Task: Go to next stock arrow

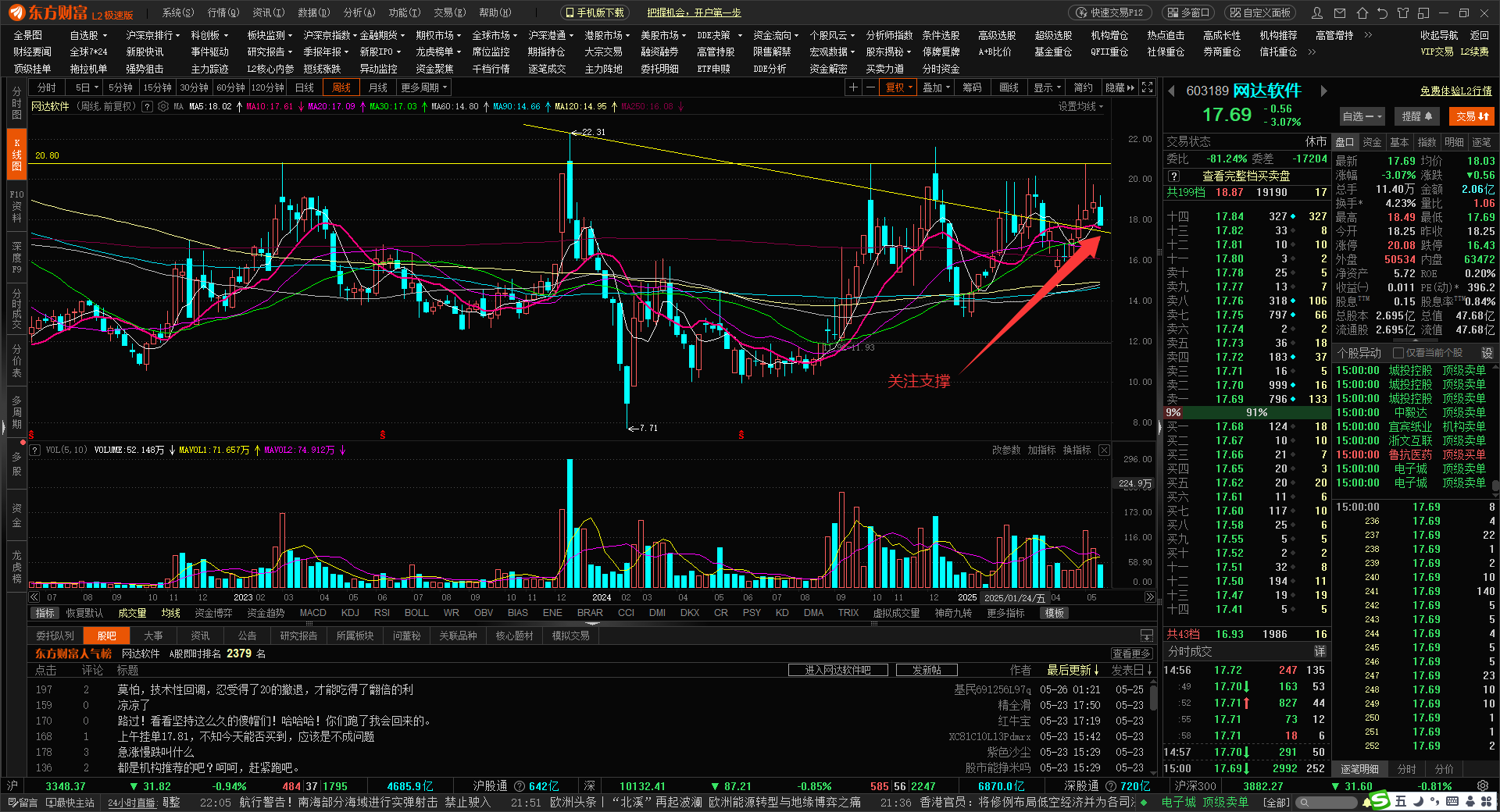Action: [x=1323, y=91]
